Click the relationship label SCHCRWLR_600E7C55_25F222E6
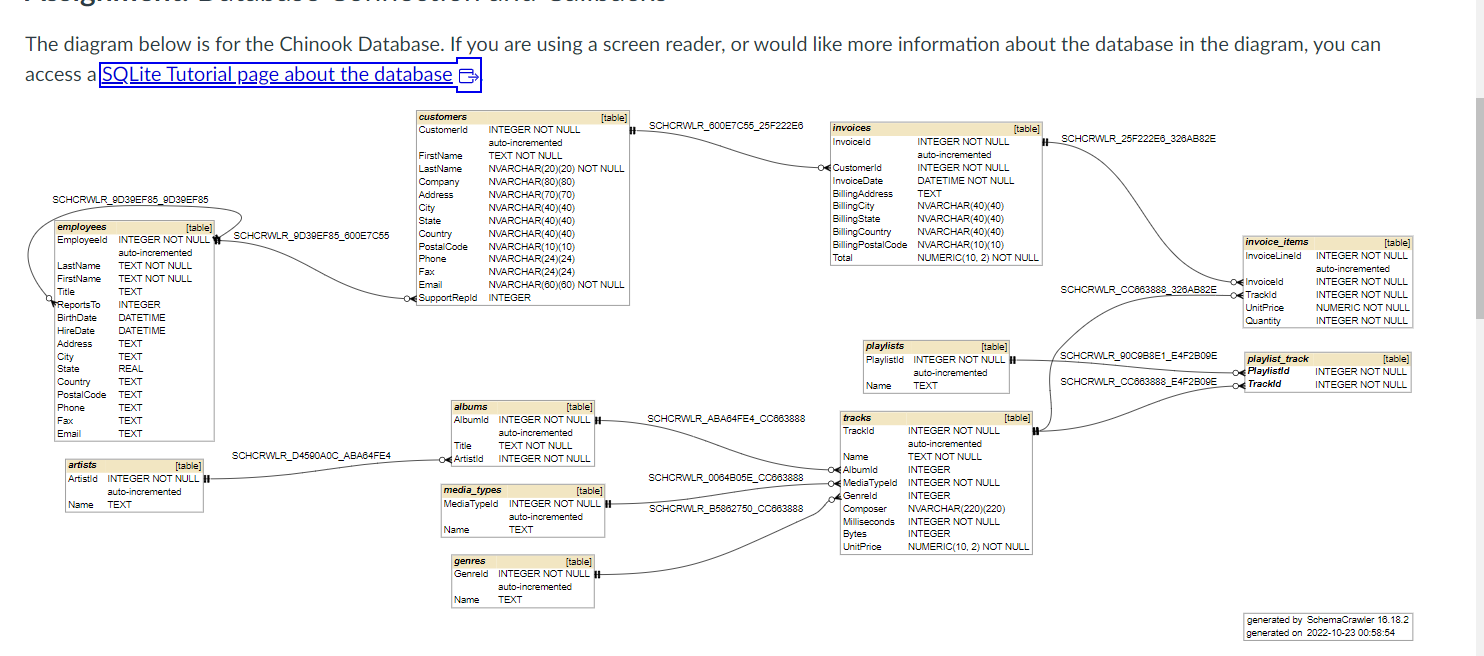Screen dimensions: 1484x656 [x=727, y=125]
